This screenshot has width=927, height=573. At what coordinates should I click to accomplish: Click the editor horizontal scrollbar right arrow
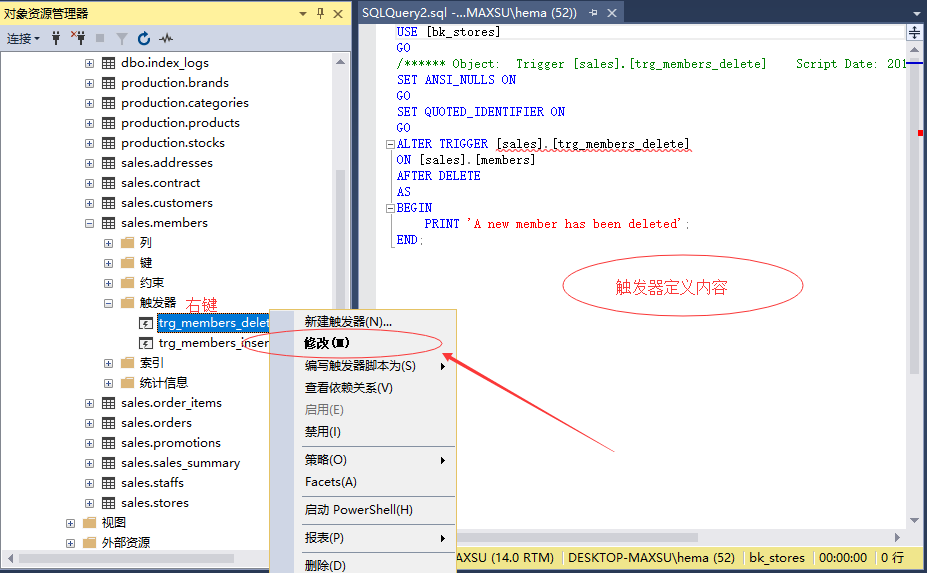(897, 538)
